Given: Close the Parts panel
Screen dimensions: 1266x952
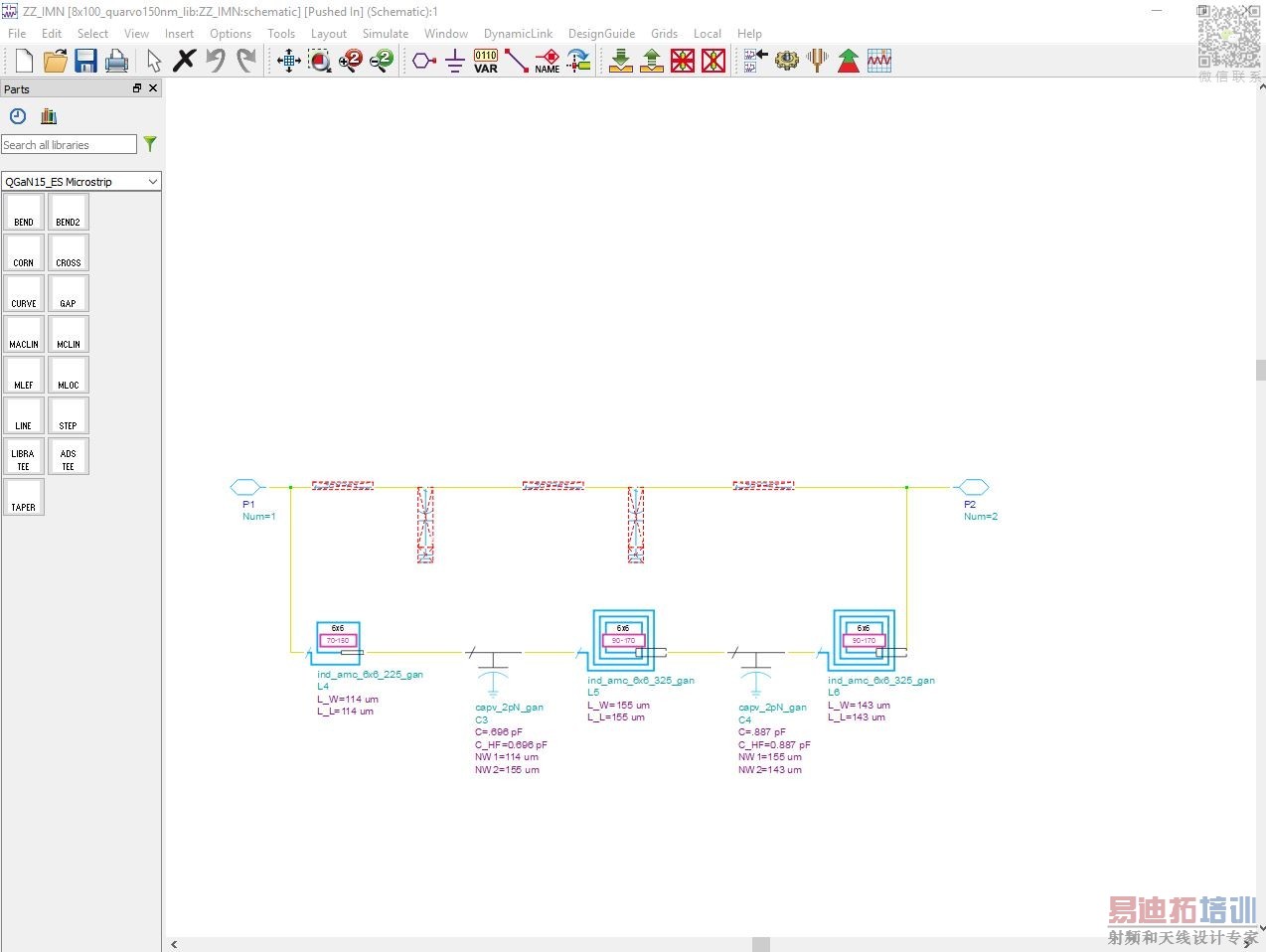Looking at the screenshot, I should pyautogui.click(x=153, y=88).
